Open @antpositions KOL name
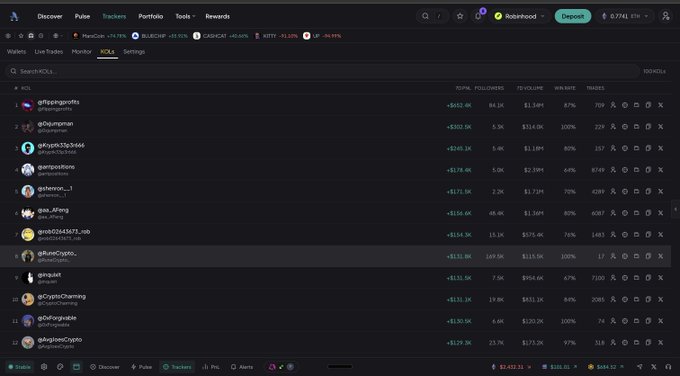Image resolution: width=680 pixels, height=376 pixels. coord(56,167)
